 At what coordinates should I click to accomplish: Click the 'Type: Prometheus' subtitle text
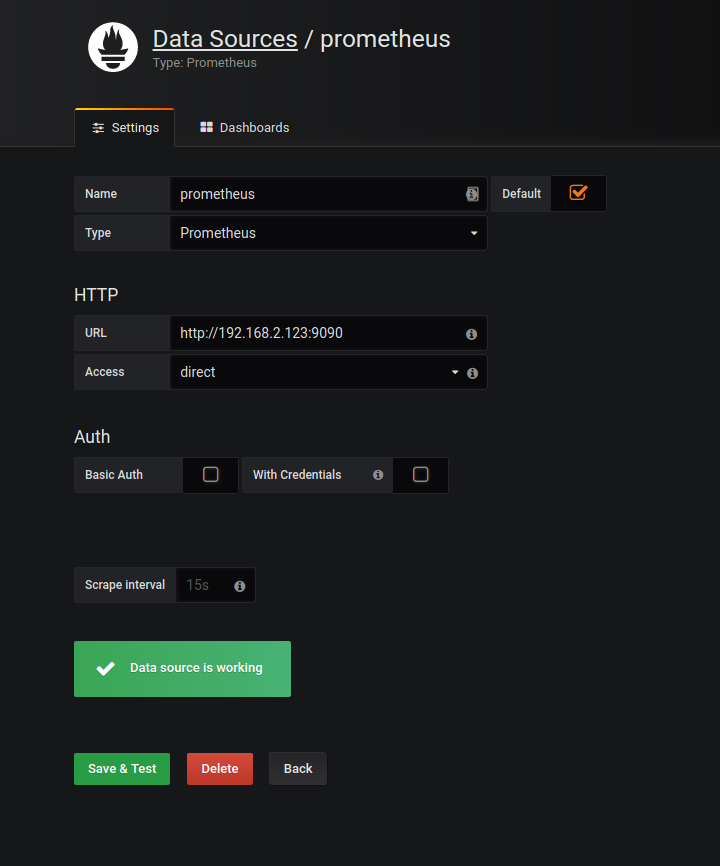(205, 63)
